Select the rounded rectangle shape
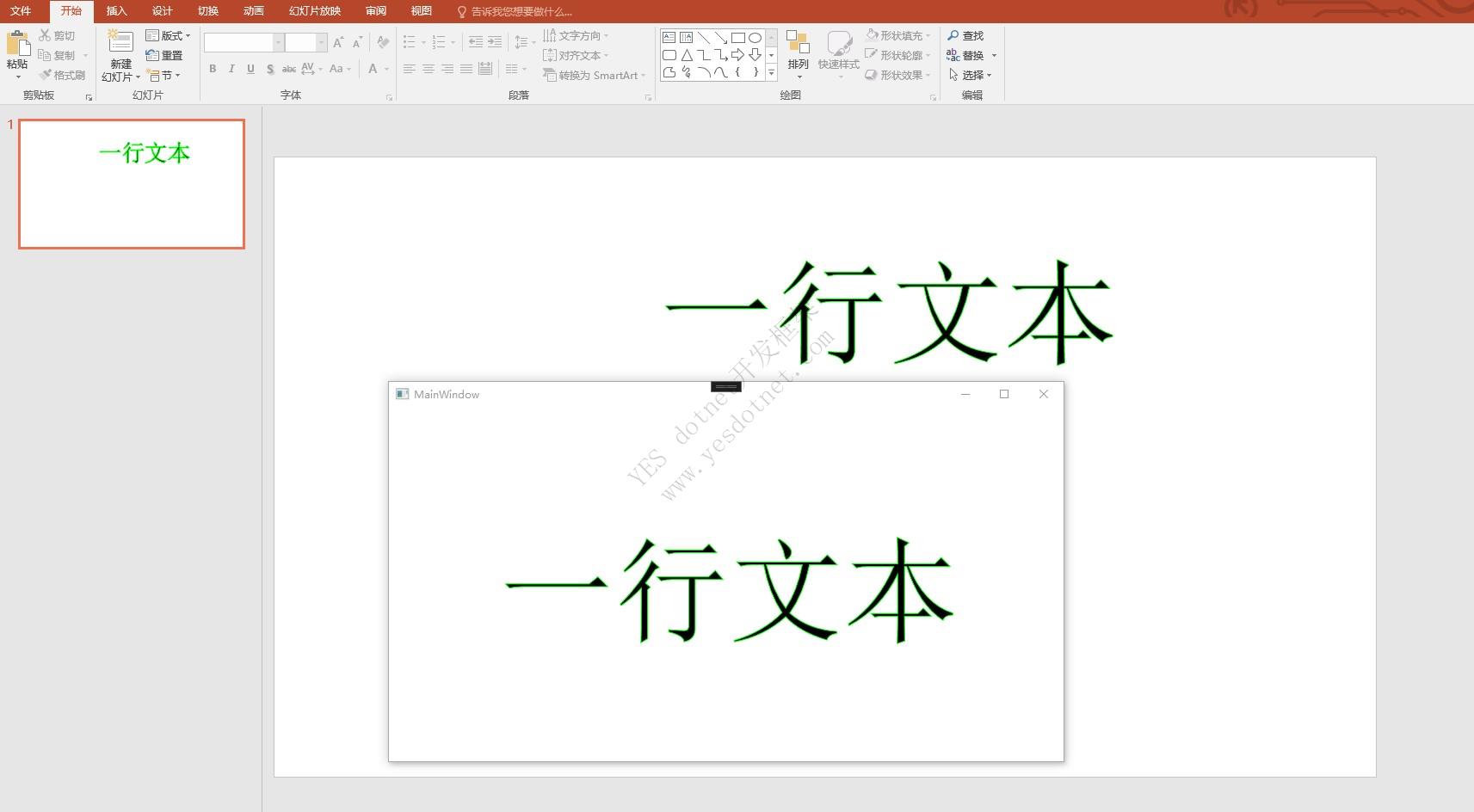Image resolution: width=1474 pixels, height=812 pixels. click(669, 55)
